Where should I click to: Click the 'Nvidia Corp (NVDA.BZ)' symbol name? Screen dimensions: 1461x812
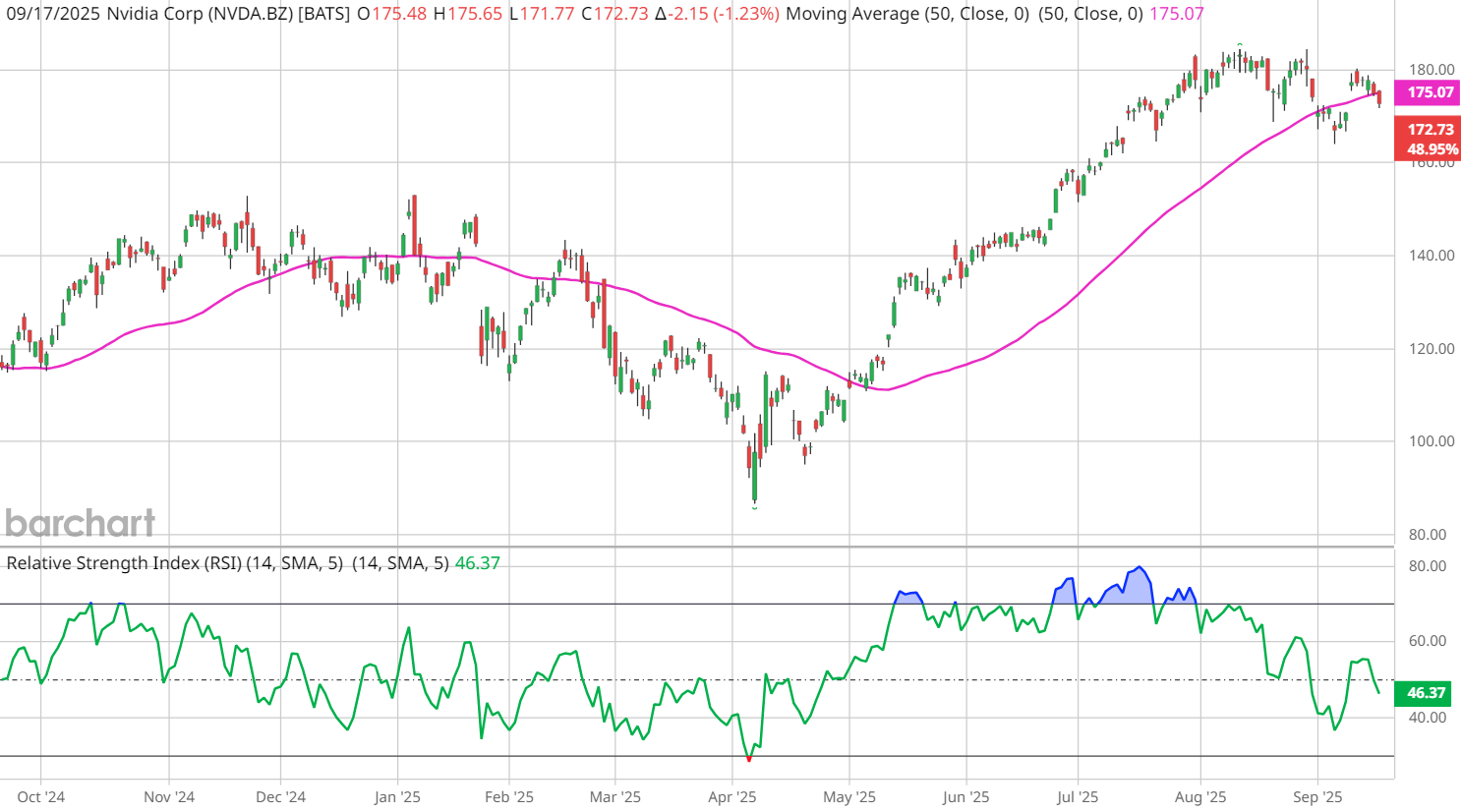click(200, 14)
